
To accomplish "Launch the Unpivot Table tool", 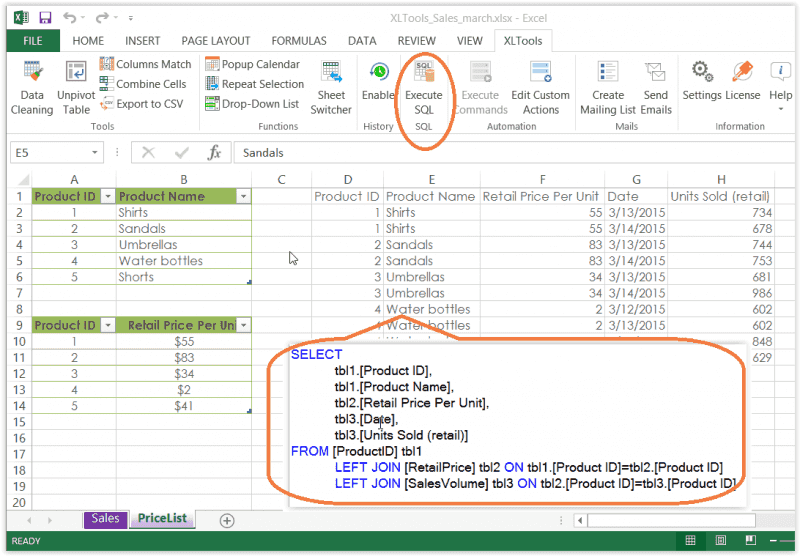I will [76, 88].
